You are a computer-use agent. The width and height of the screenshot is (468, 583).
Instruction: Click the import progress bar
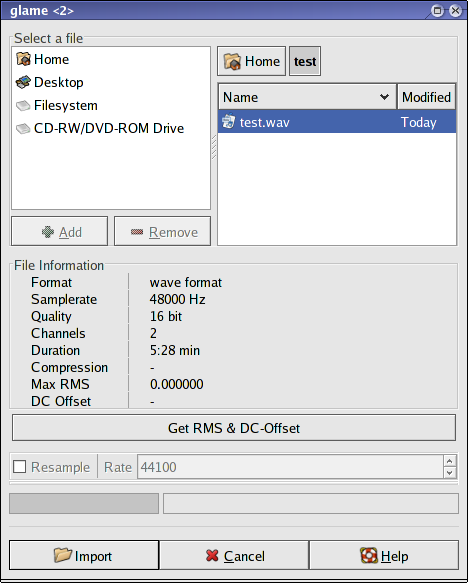click(84, 504)
